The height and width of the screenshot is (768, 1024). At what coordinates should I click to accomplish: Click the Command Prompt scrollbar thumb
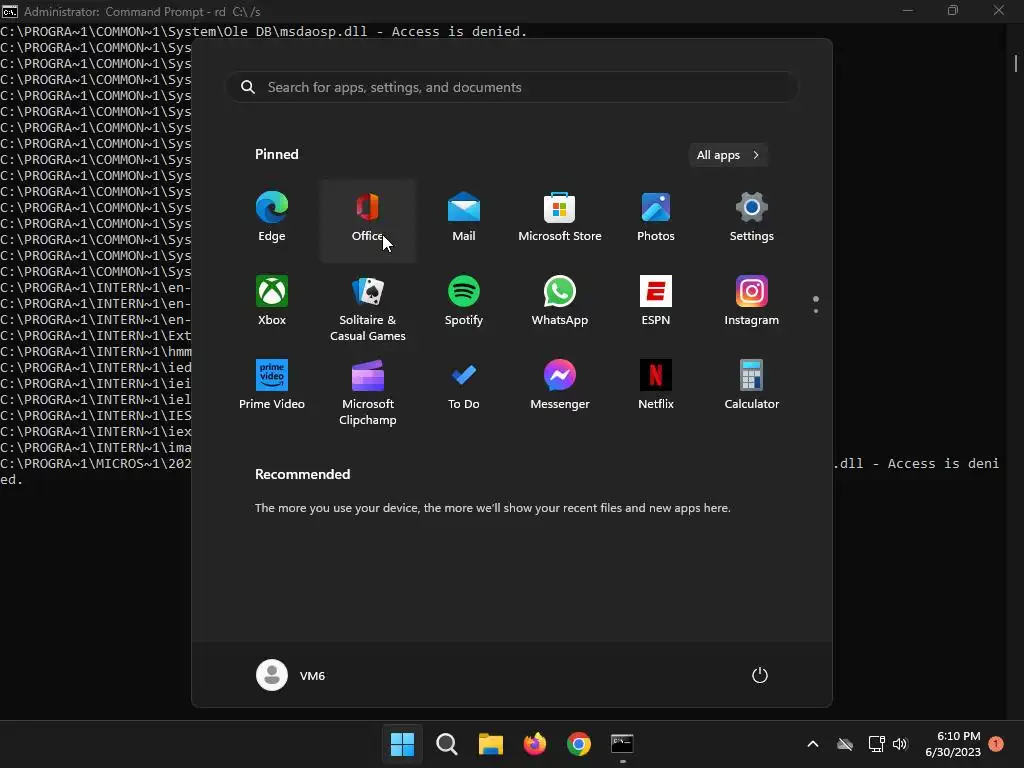coord(1016,63)
